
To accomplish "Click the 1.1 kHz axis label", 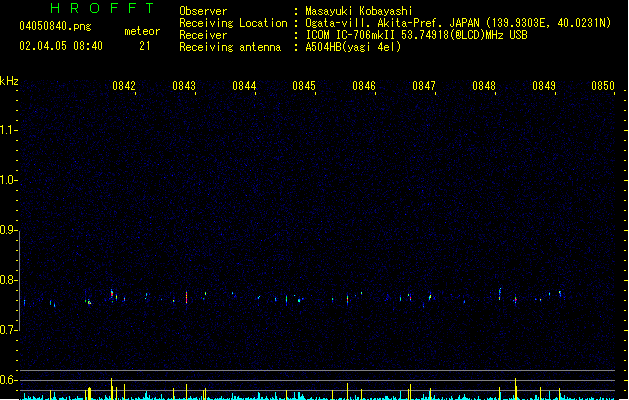I will coord(7,130).
